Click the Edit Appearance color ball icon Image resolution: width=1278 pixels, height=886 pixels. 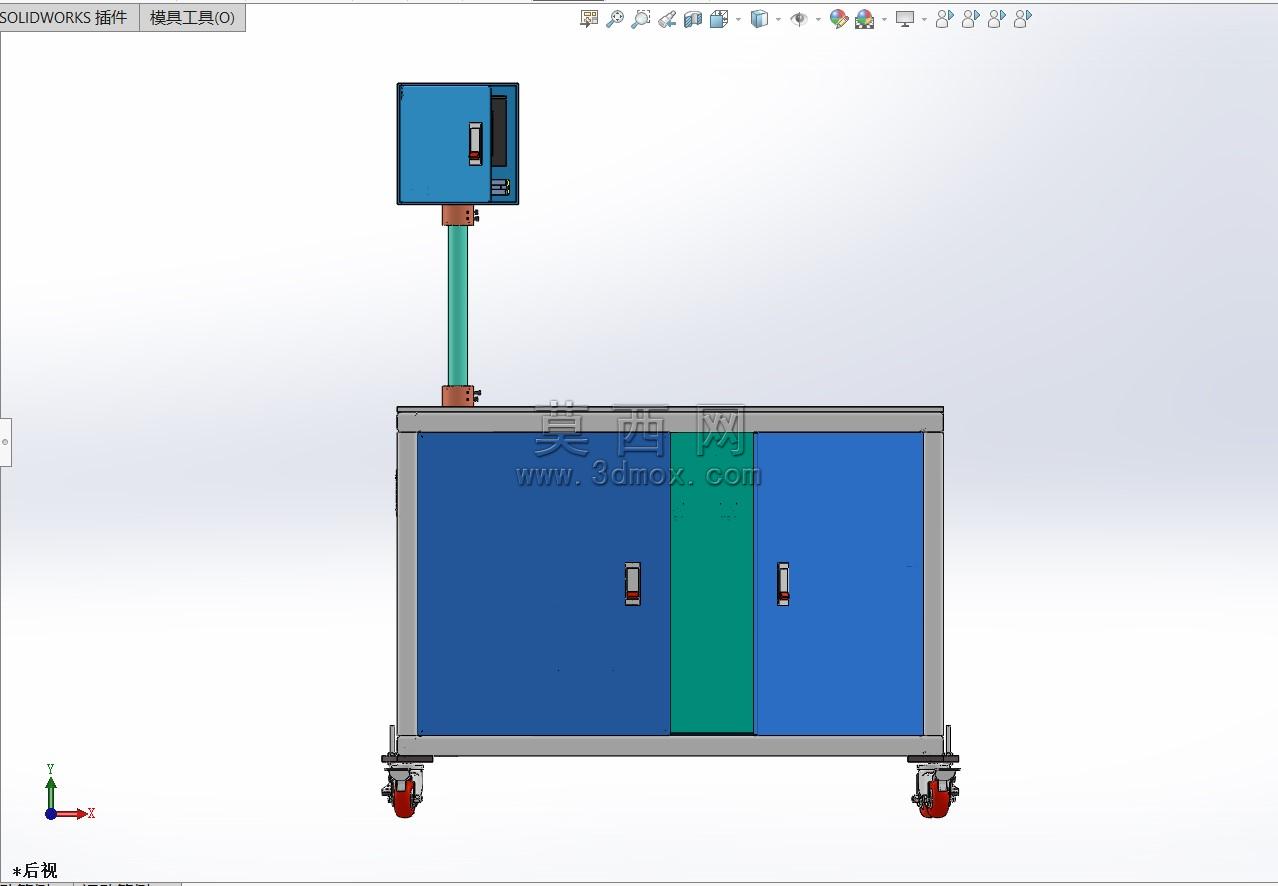click(839, 18)
